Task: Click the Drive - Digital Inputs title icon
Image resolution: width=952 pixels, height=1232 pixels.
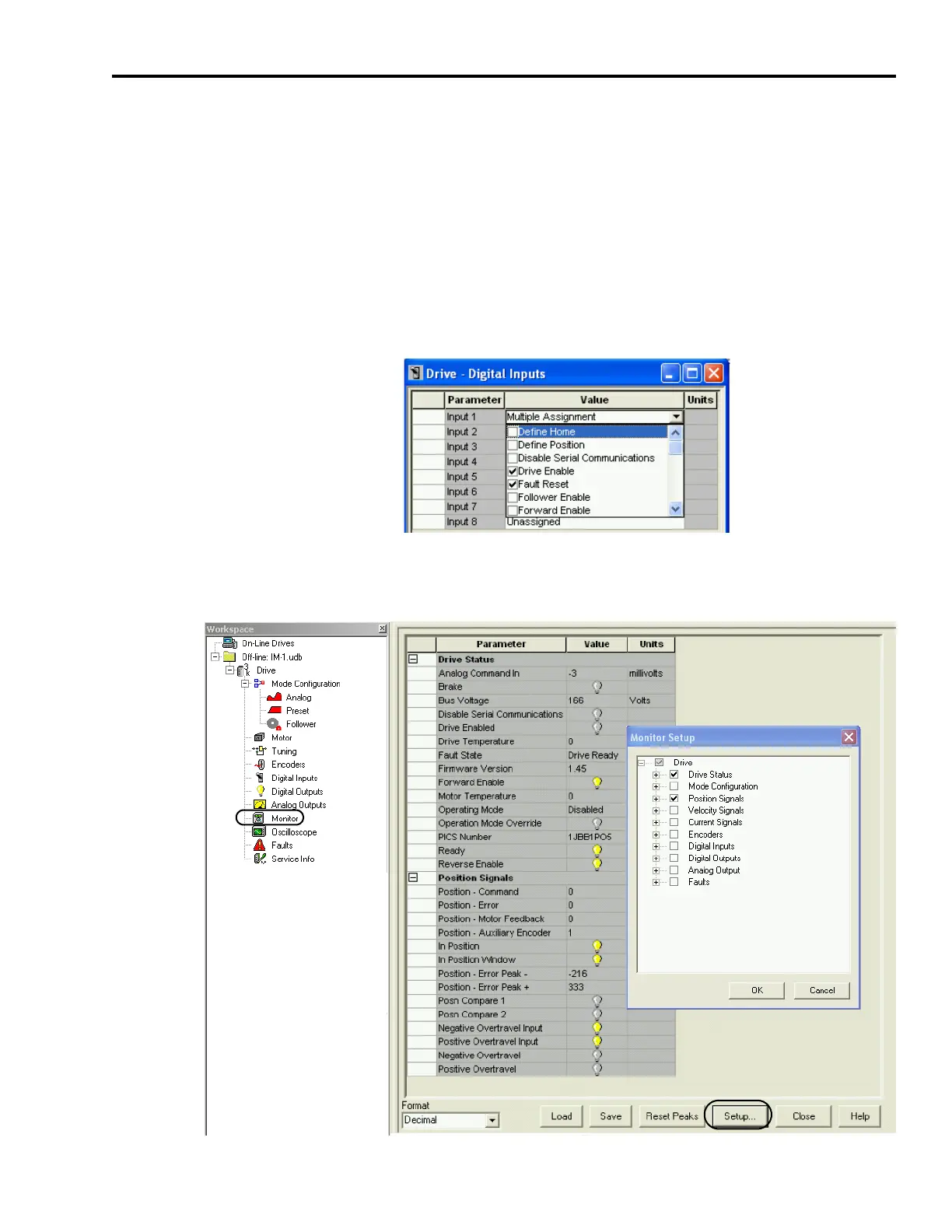Action: pos(415,373)
